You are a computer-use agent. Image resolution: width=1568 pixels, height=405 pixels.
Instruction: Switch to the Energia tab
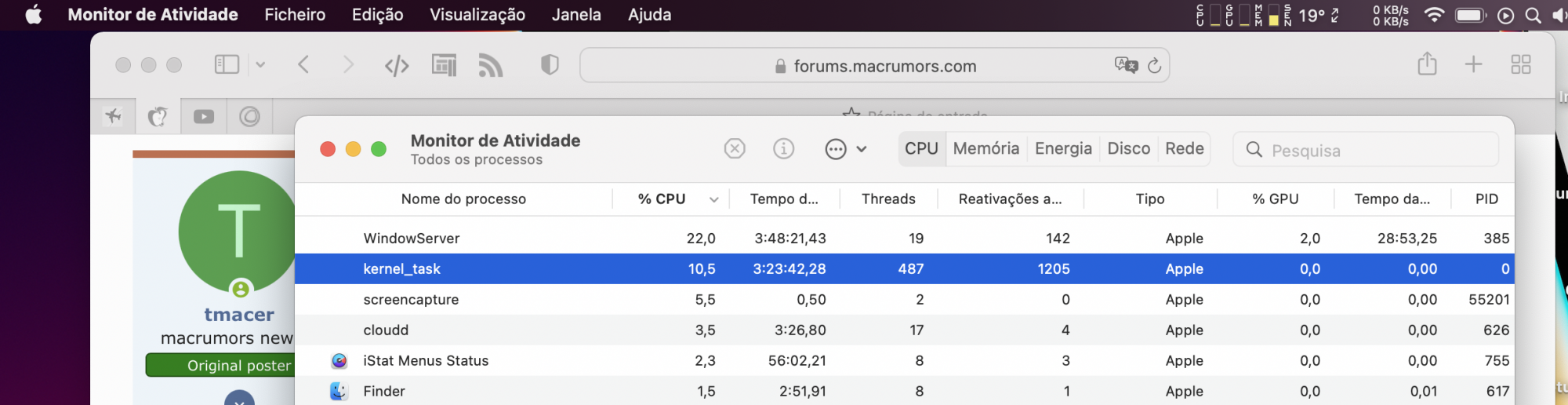click(1062, 148)
